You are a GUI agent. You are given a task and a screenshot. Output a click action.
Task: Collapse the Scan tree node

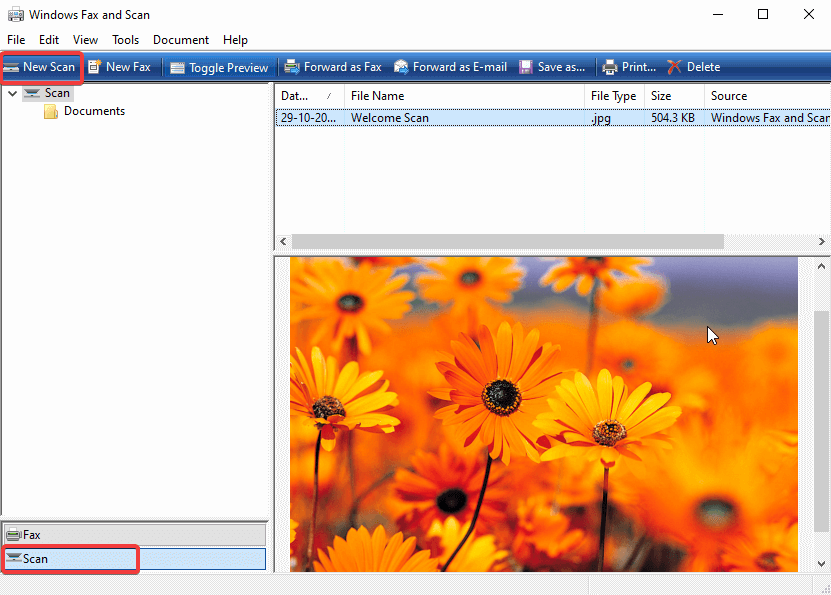click(12, 93)
